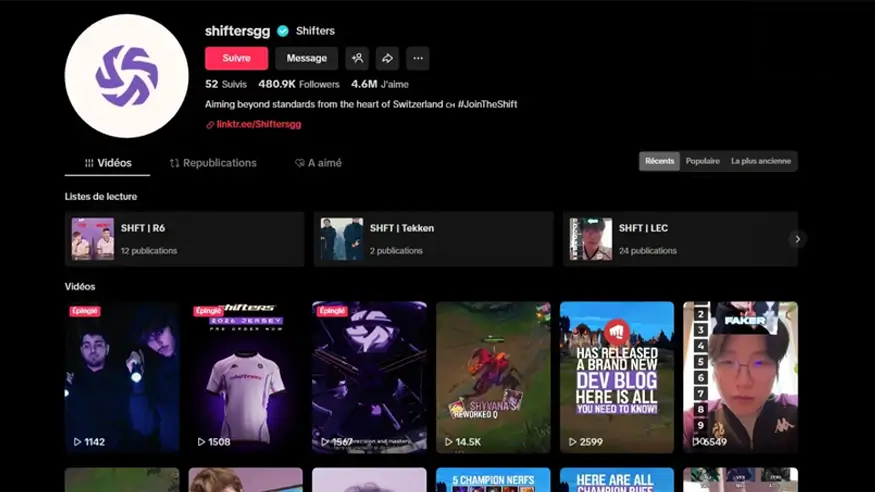Open the SHFT | LEC playlist
This screenshot has height=492, width=875.
pos(680,239)
